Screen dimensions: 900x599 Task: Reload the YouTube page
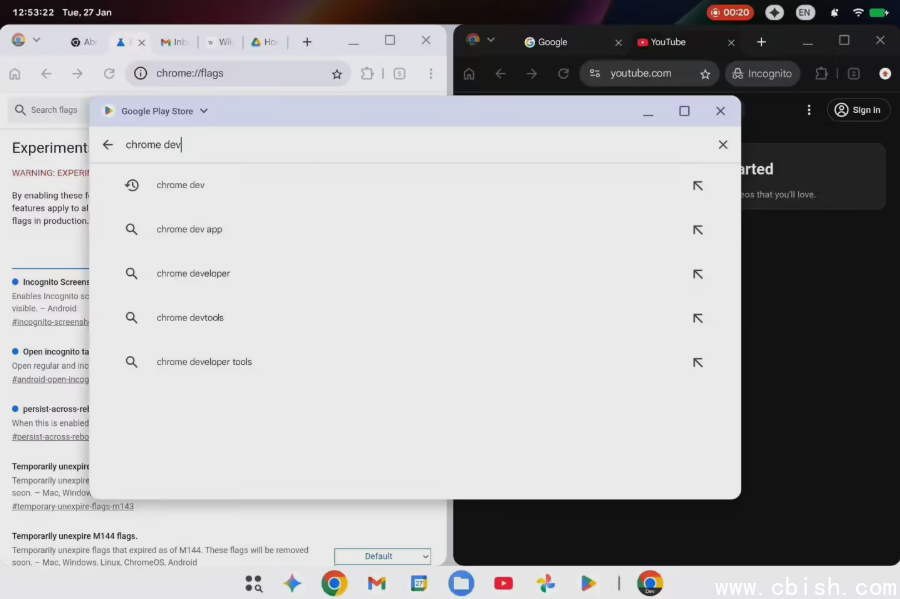click(x=563, y=74)
